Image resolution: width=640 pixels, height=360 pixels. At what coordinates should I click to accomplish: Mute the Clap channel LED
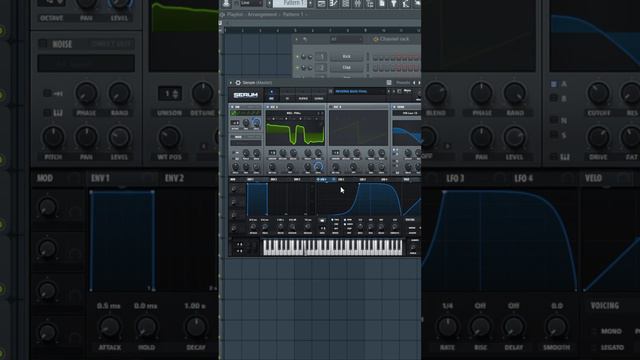(297, 67)
